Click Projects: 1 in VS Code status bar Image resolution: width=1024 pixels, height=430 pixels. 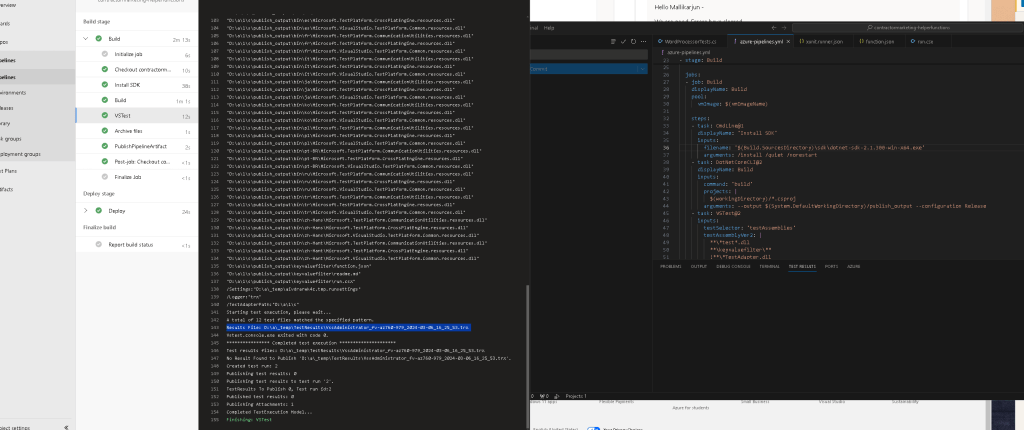576,396
